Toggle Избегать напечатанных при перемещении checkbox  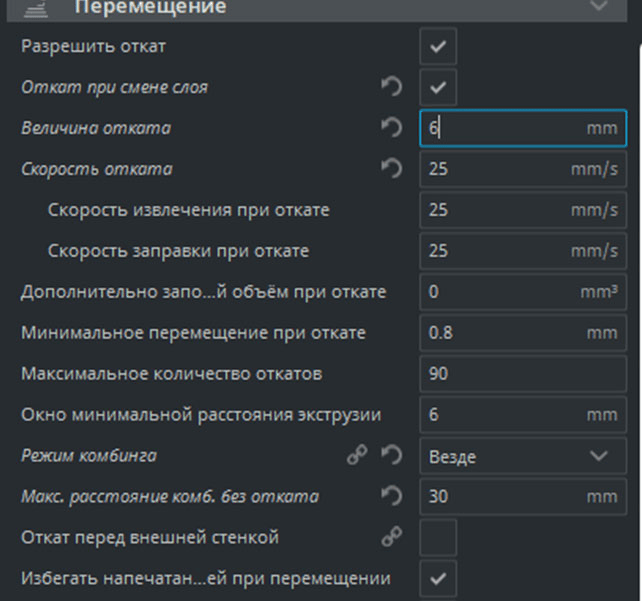pos(438,578)
